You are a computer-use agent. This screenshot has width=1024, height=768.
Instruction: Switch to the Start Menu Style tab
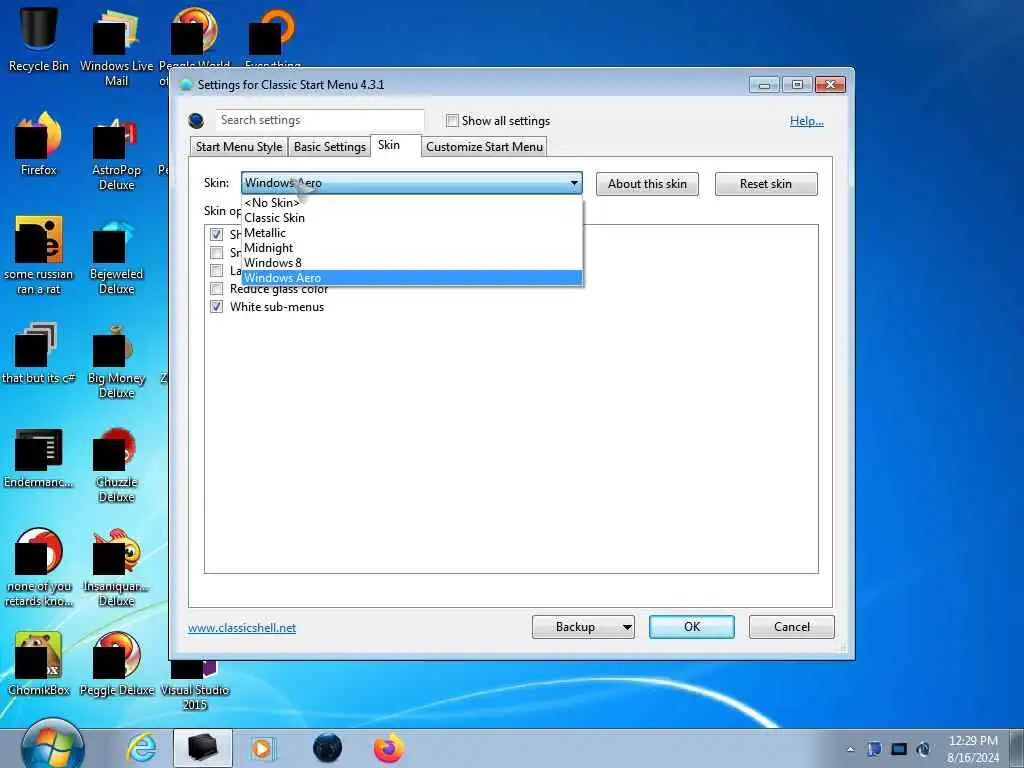tap(239, 147)
